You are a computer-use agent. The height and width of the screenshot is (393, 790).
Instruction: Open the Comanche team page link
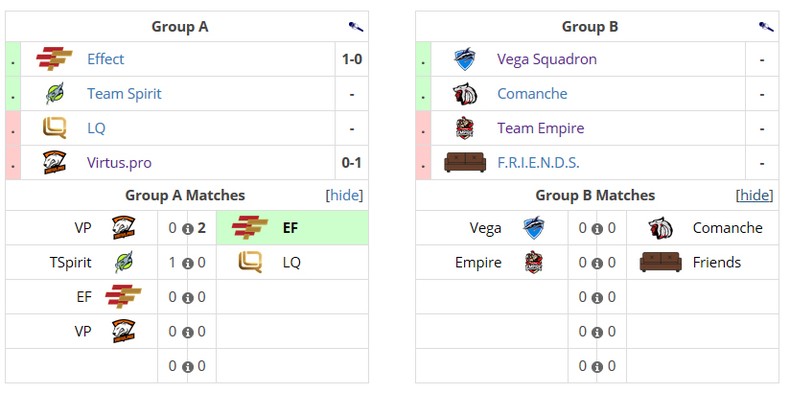(532, 94)
